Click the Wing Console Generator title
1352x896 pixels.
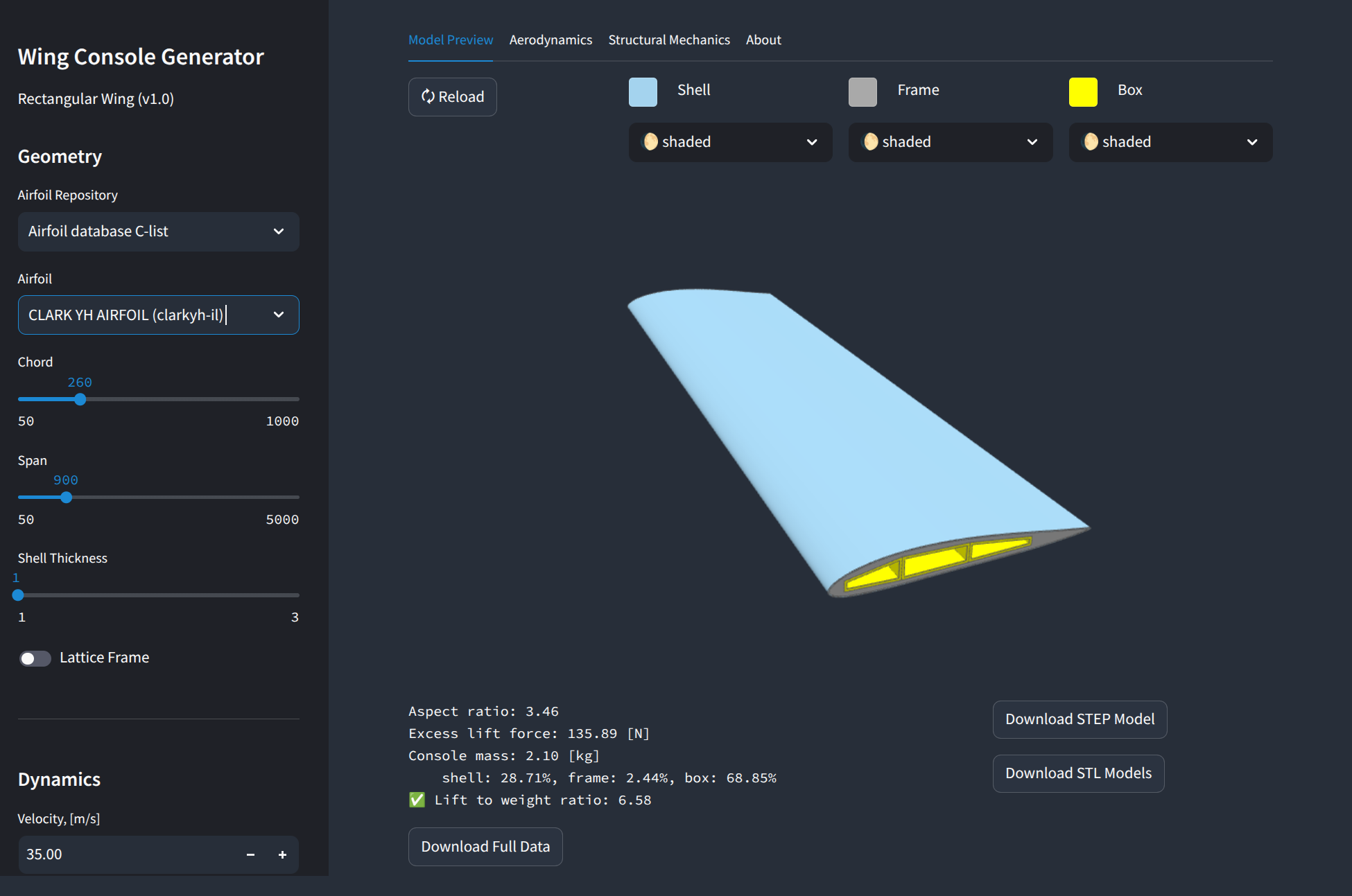[141, 57]
